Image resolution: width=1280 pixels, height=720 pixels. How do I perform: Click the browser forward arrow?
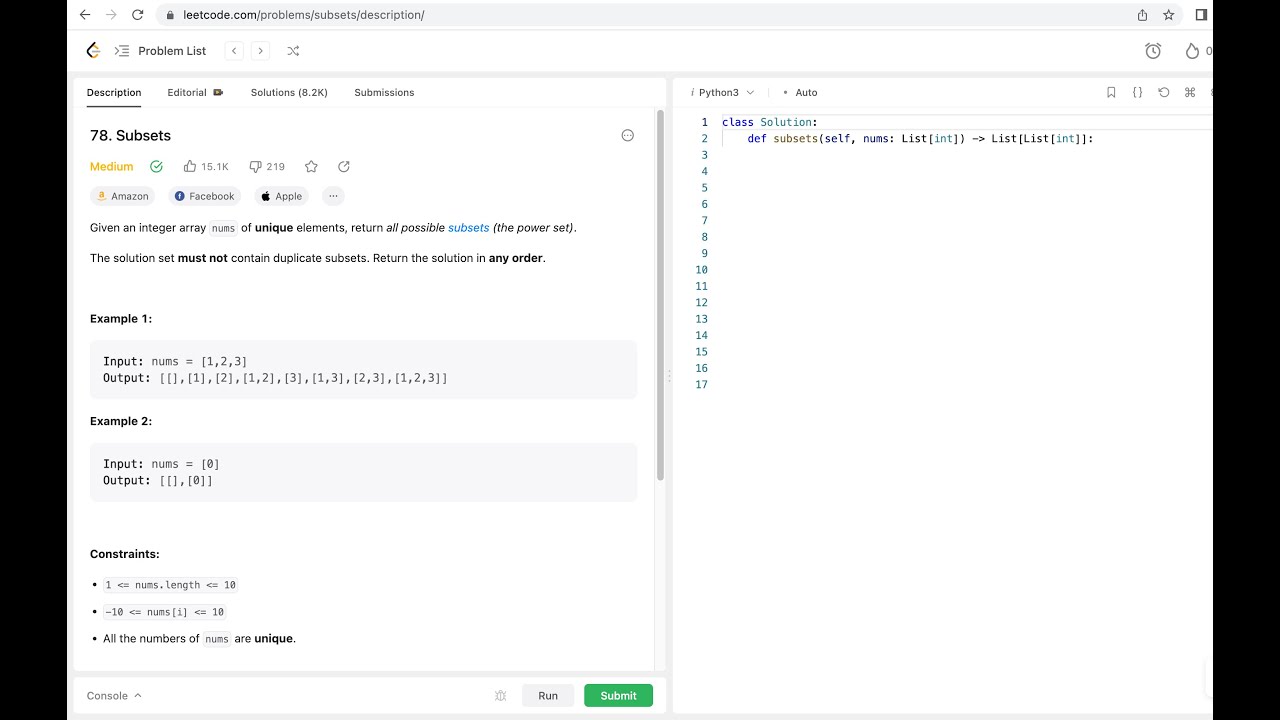pyautogui.click(x=111, y=15)
